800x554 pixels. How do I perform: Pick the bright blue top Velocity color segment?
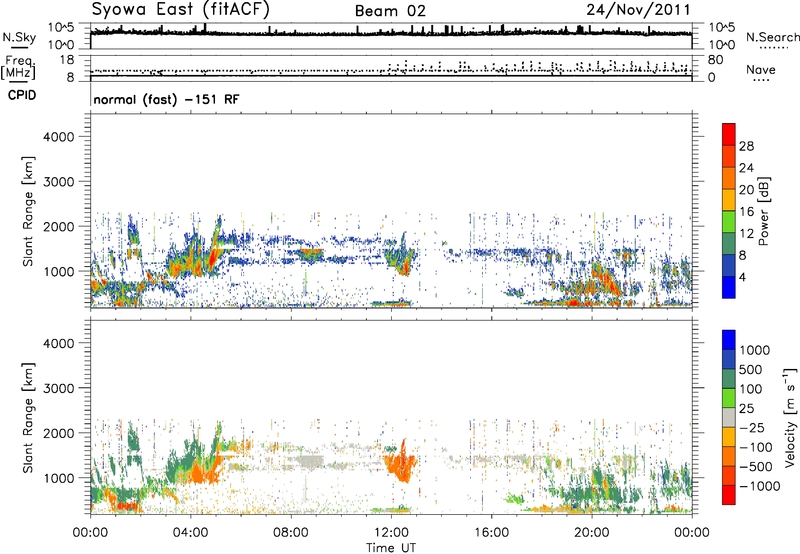[729, 340]
